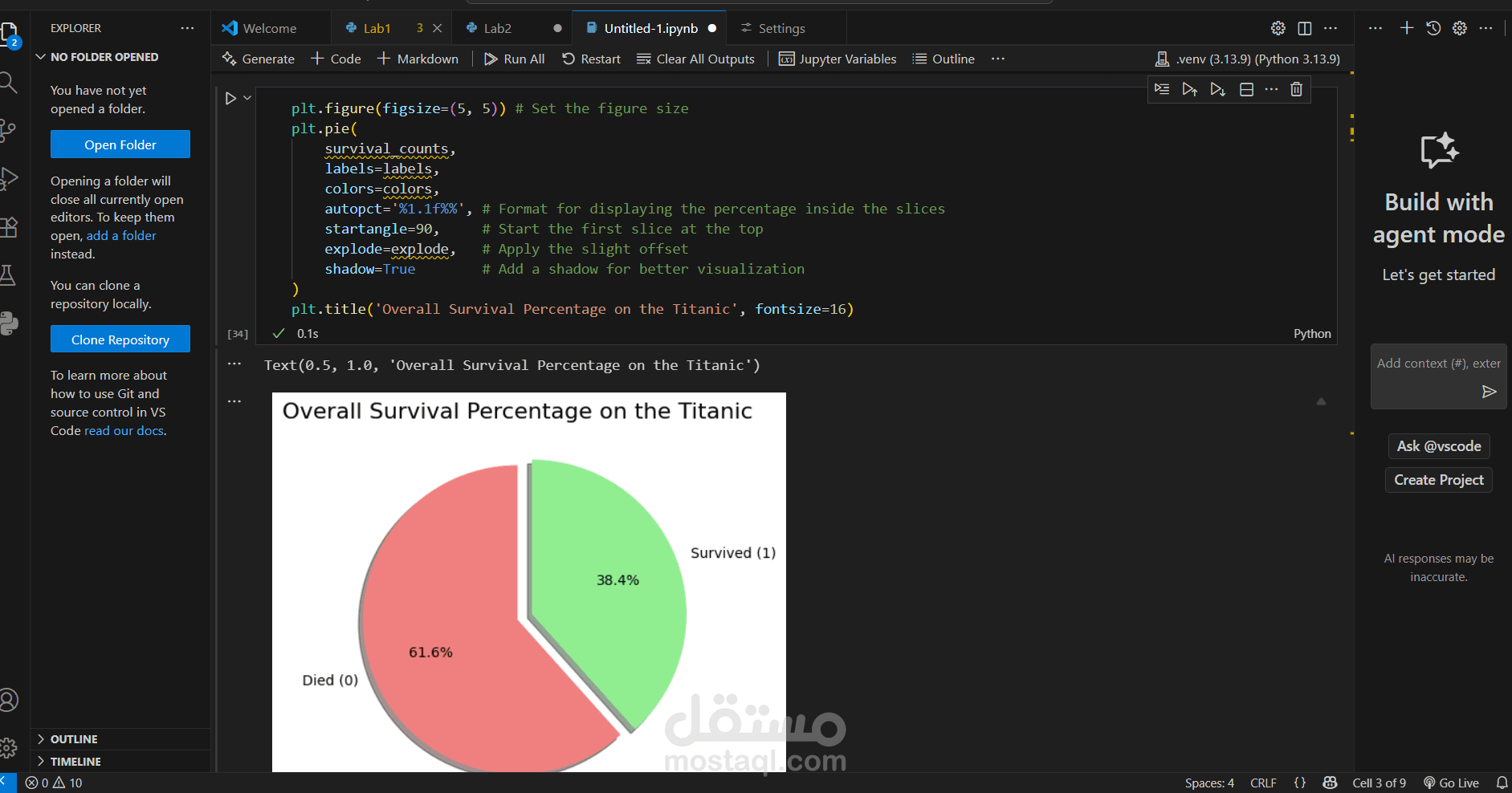
Task: Expand the OUTLINE section
Action: click(x=74, y=739)
